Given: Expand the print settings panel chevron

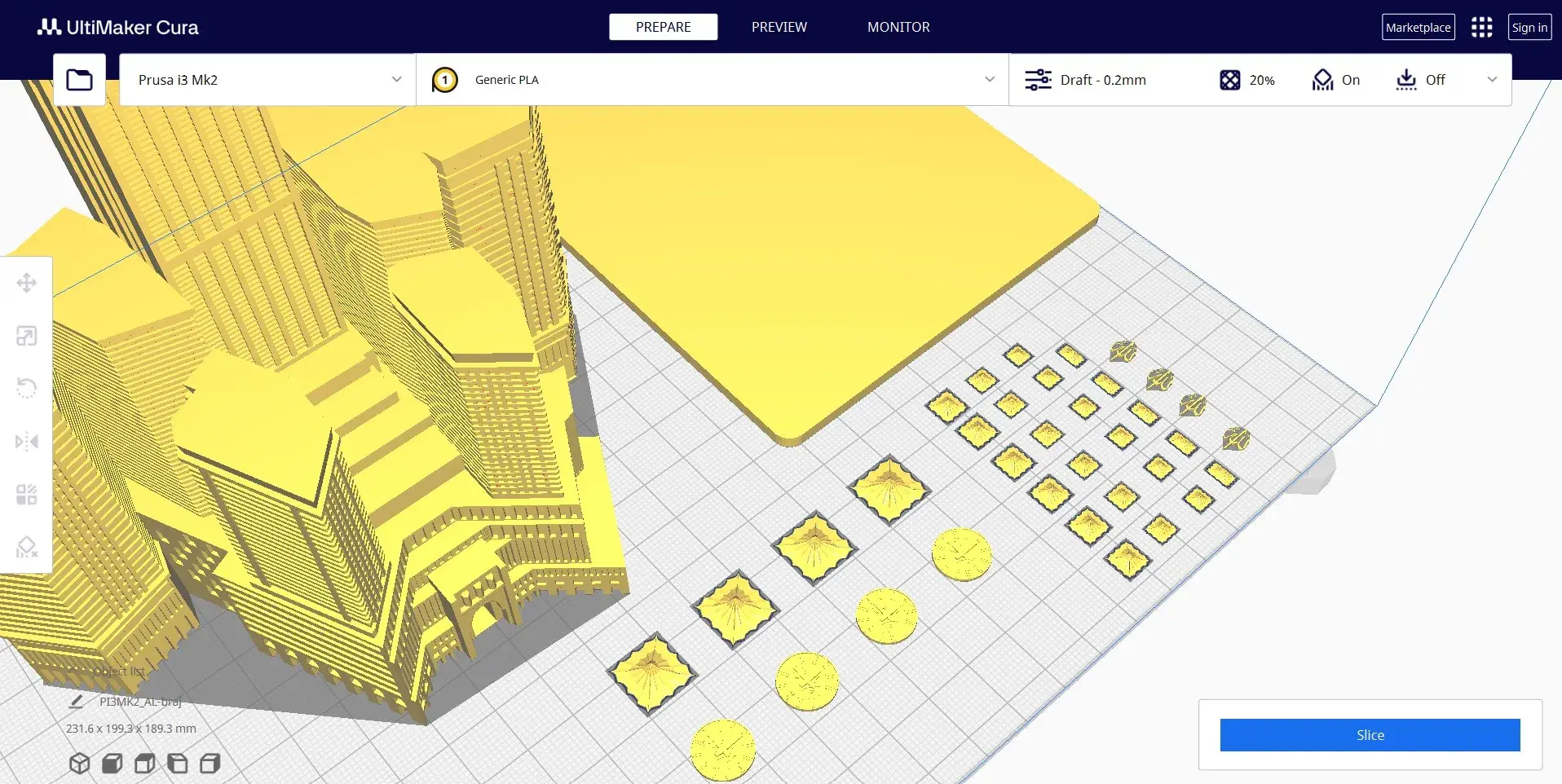Looking at the screenshot, I should (x=1492, y=80).
